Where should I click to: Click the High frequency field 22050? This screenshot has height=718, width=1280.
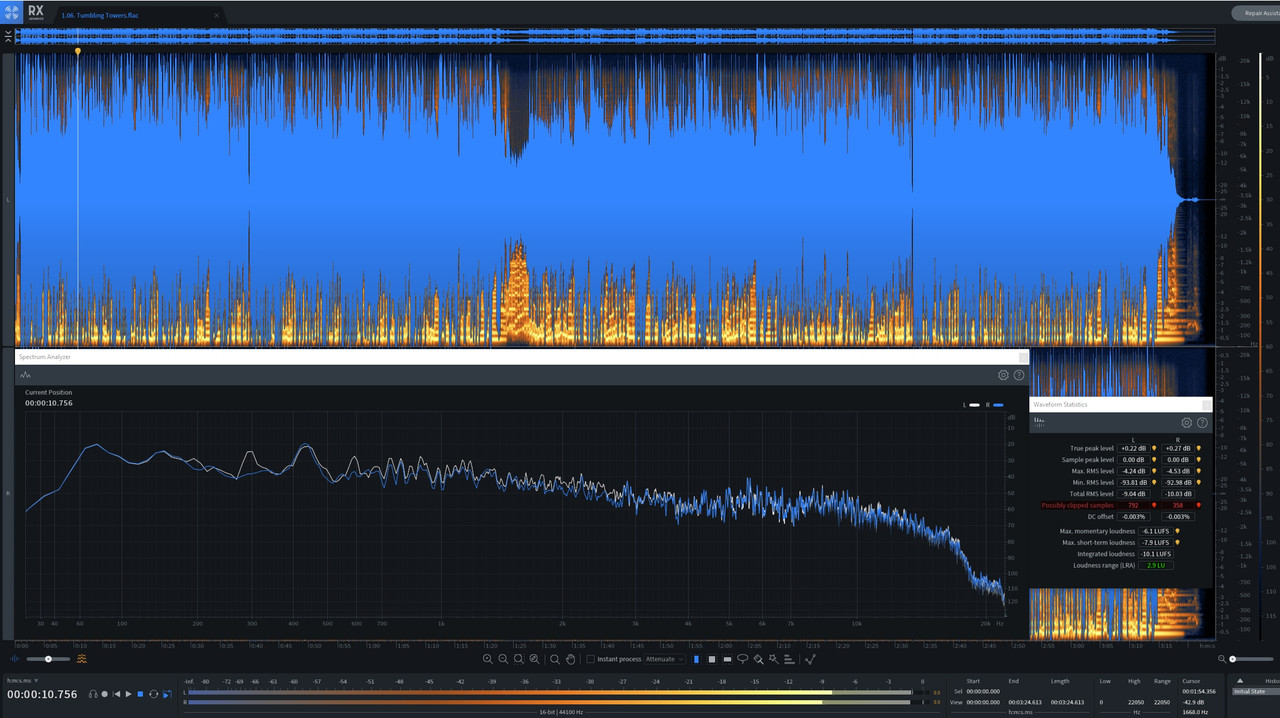(1134, 702)
